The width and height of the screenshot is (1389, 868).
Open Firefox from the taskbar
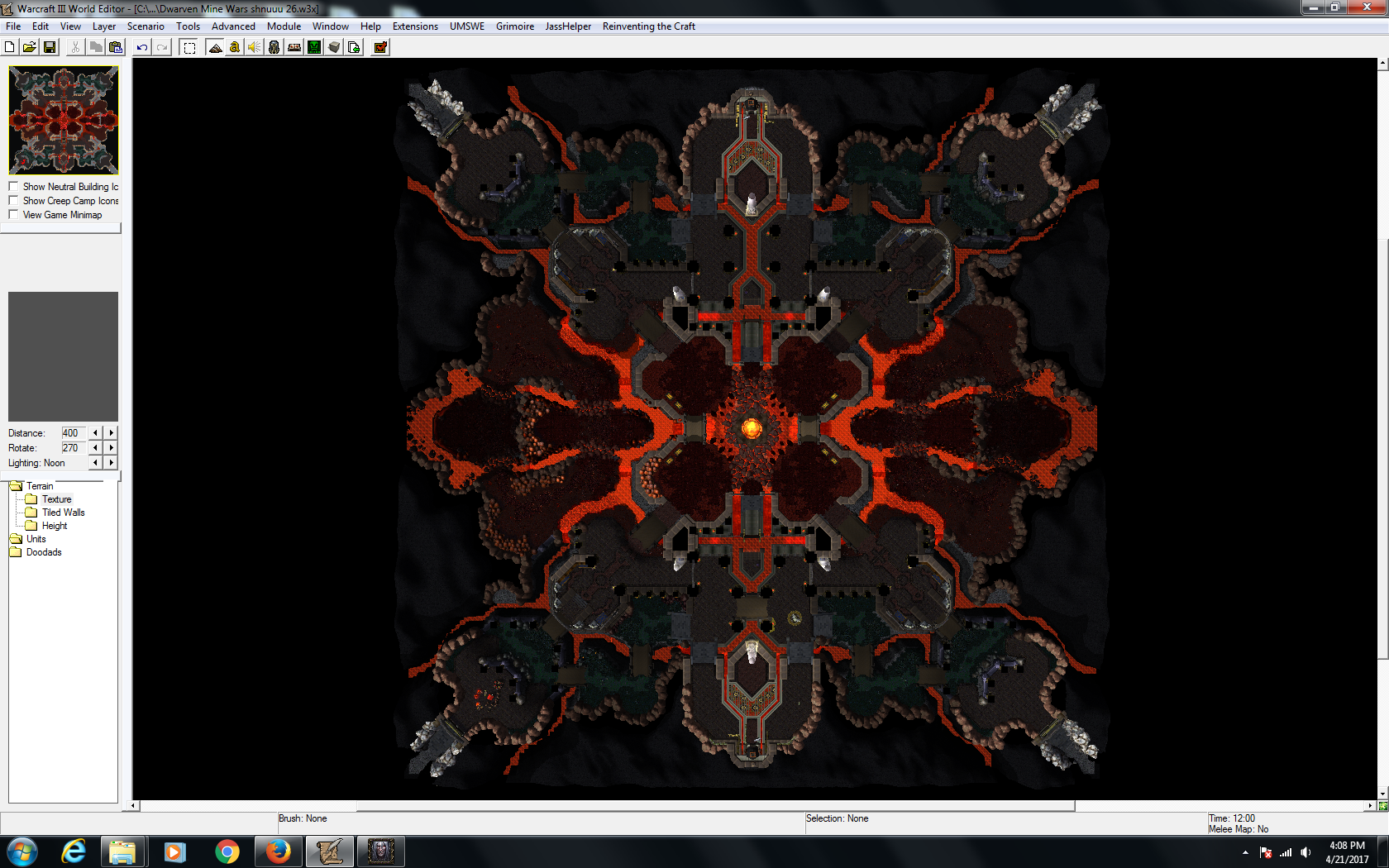278,851
